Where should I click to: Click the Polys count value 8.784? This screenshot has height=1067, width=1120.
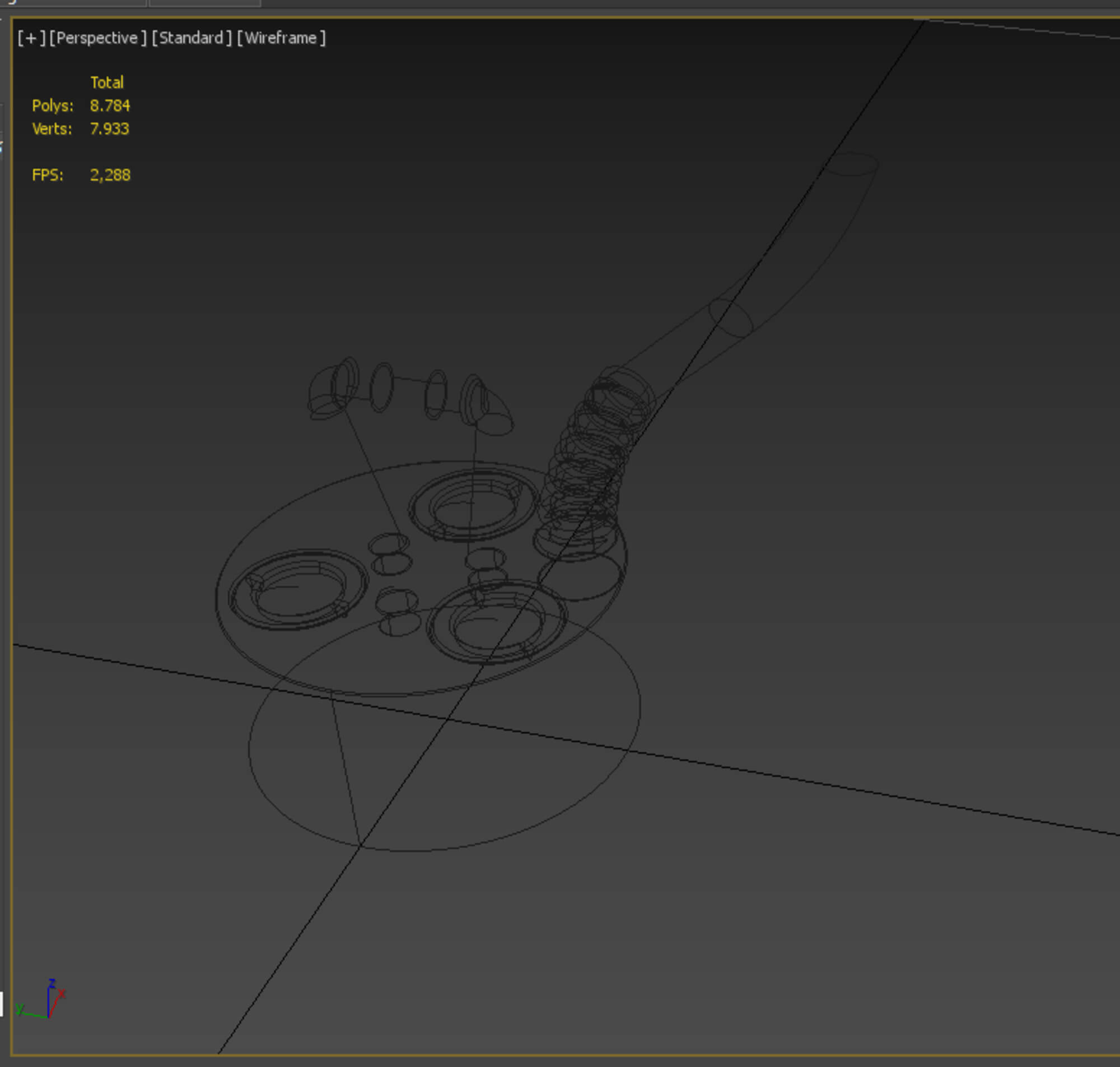[x=110, y=106]
